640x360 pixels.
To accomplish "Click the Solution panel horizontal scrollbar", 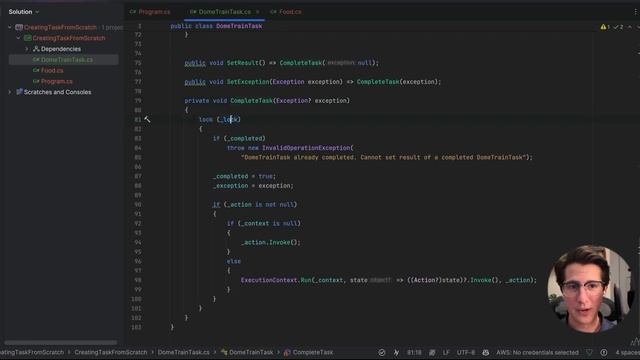I will [60, 342].
